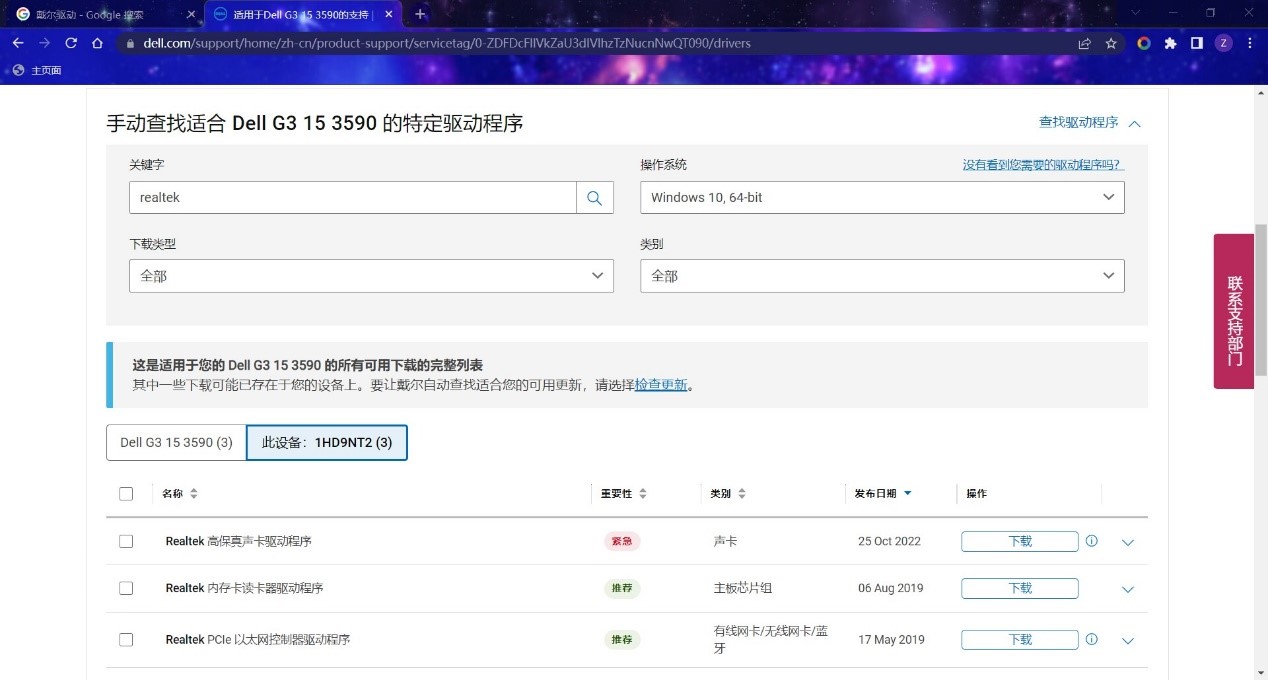
Task: Toggle the select-all checkbox in table header
Action: click(x=126, y=493)
